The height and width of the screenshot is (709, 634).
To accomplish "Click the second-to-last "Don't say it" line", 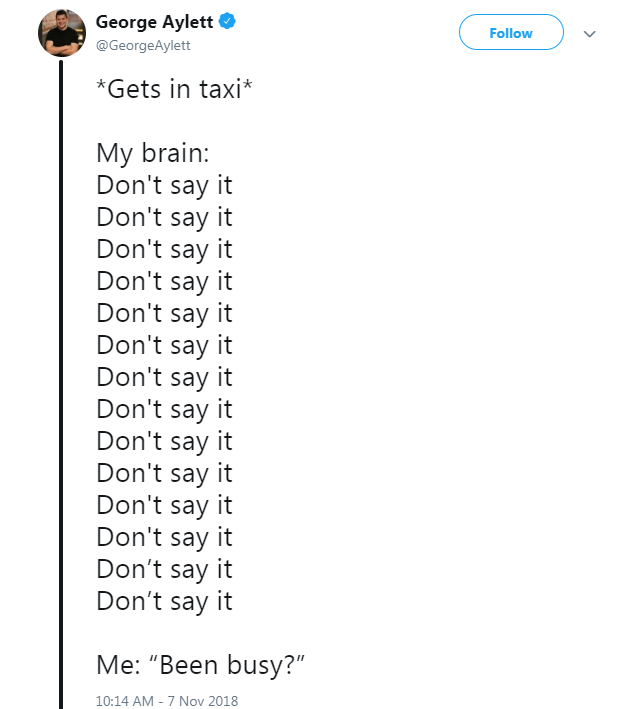I will point(164,569).
